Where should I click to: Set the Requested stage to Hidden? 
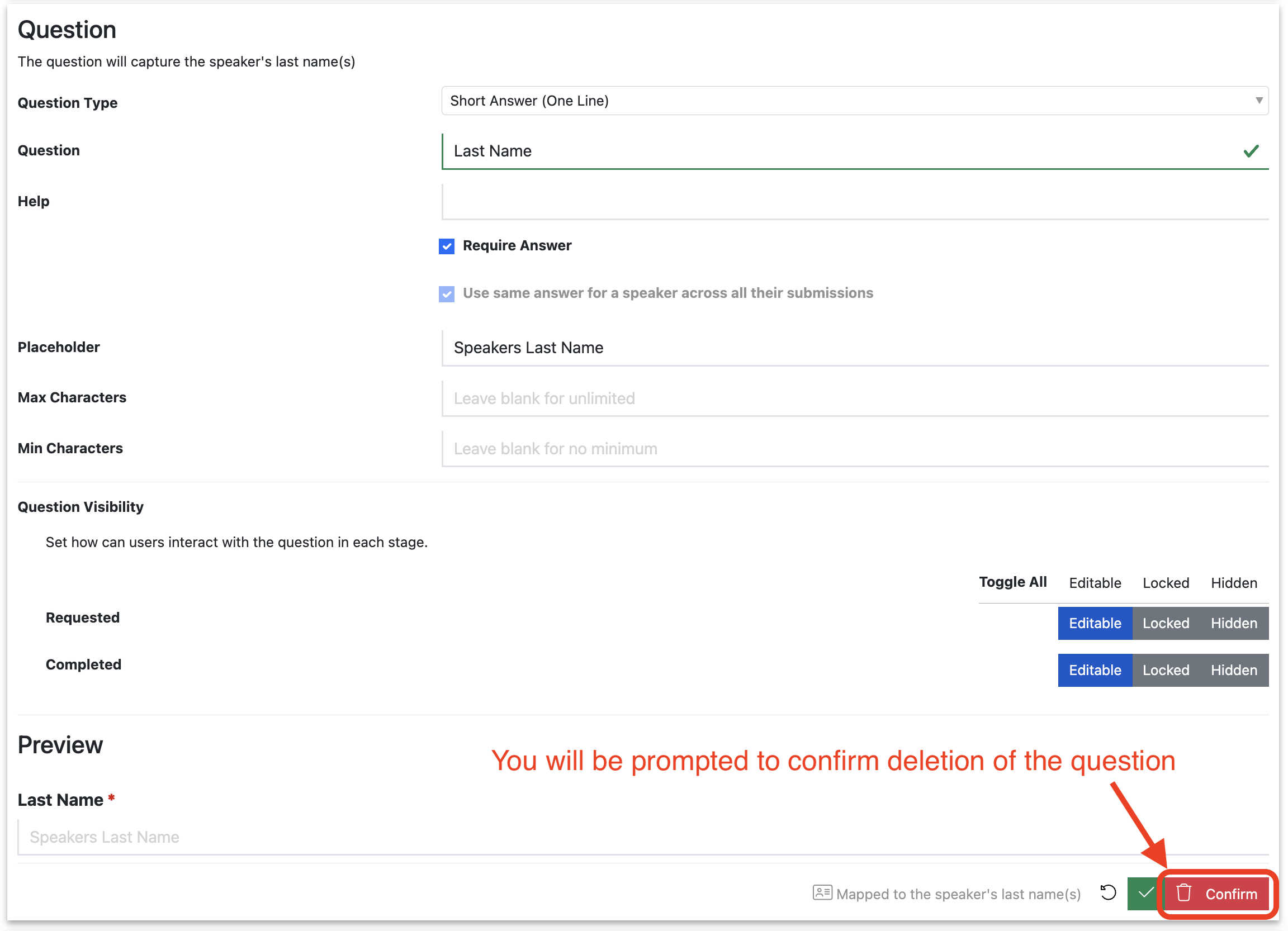1234,623
